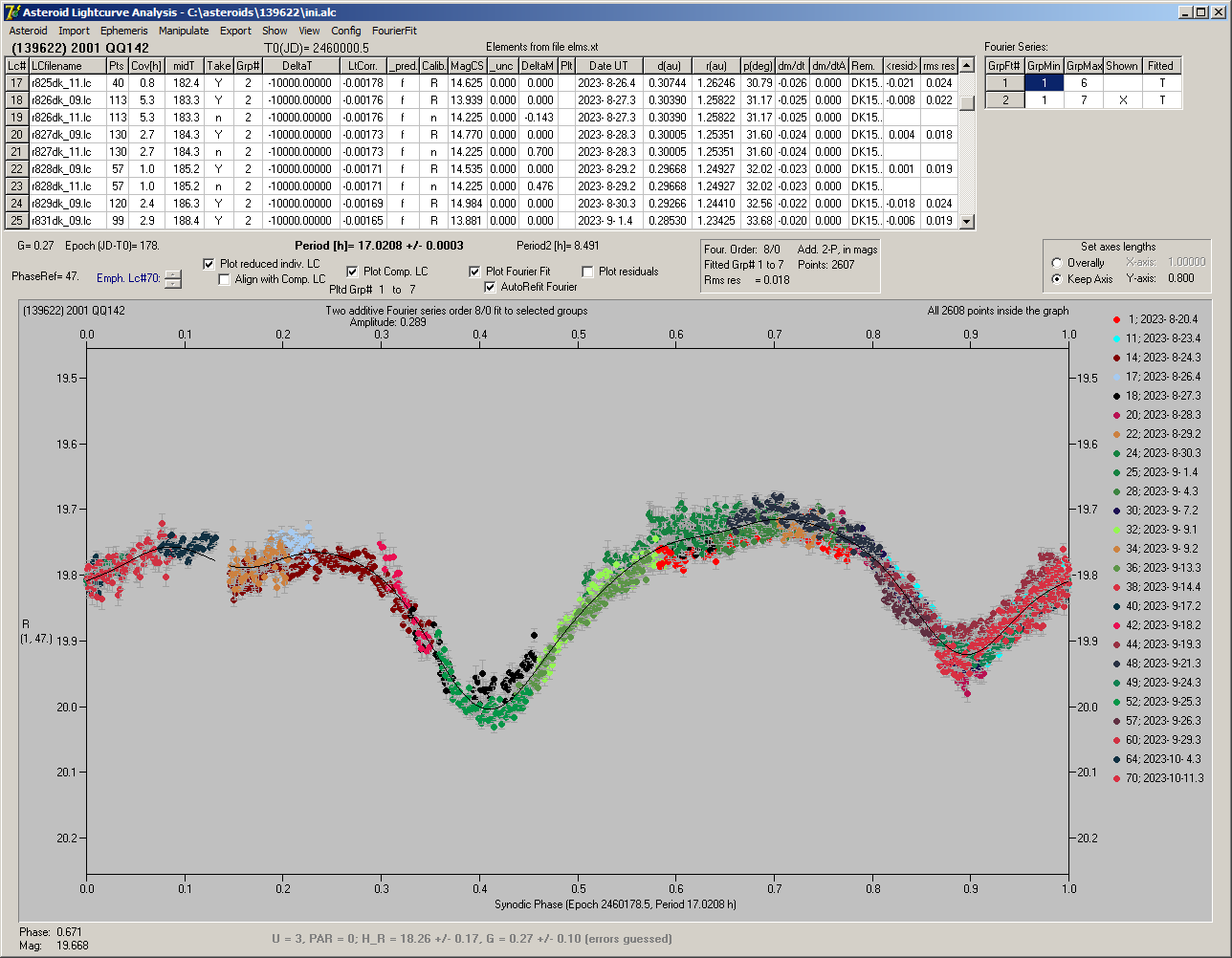1232x958 pixels.
Task: Select the Overally axes radio button
Action: [1057, 263]
